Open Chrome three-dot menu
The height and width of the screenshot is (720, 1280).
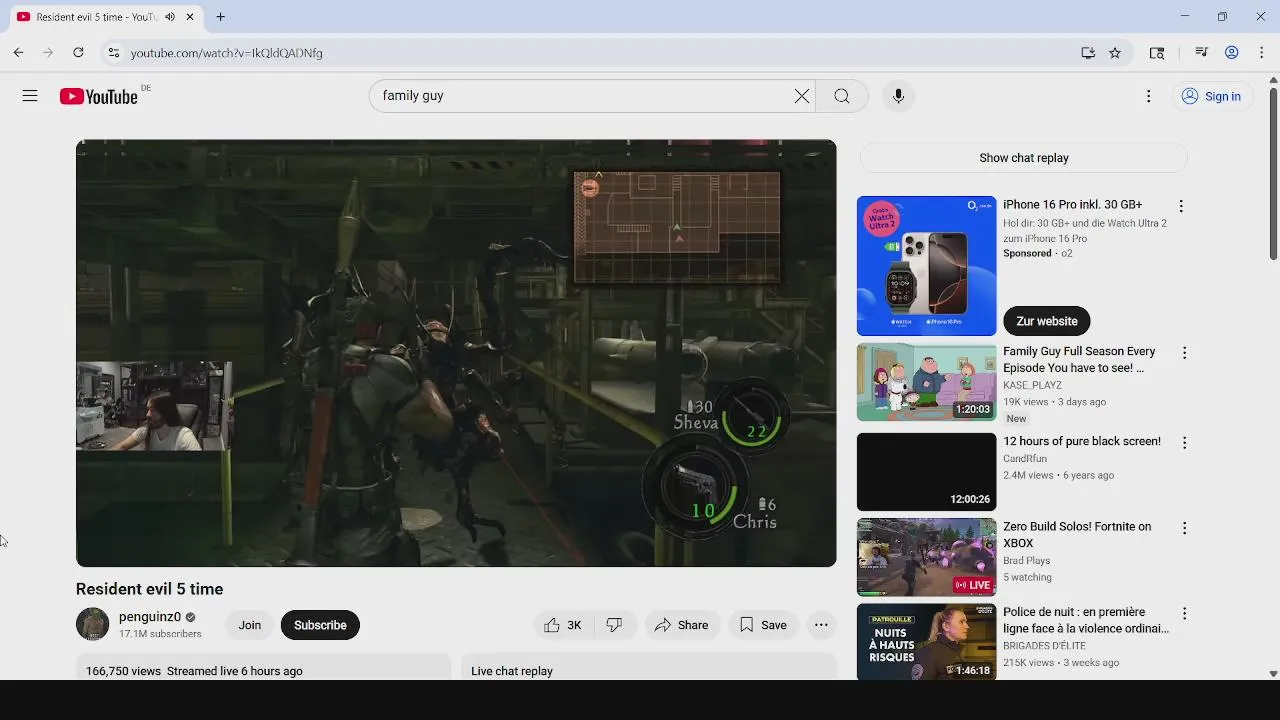coord(1262,53)
